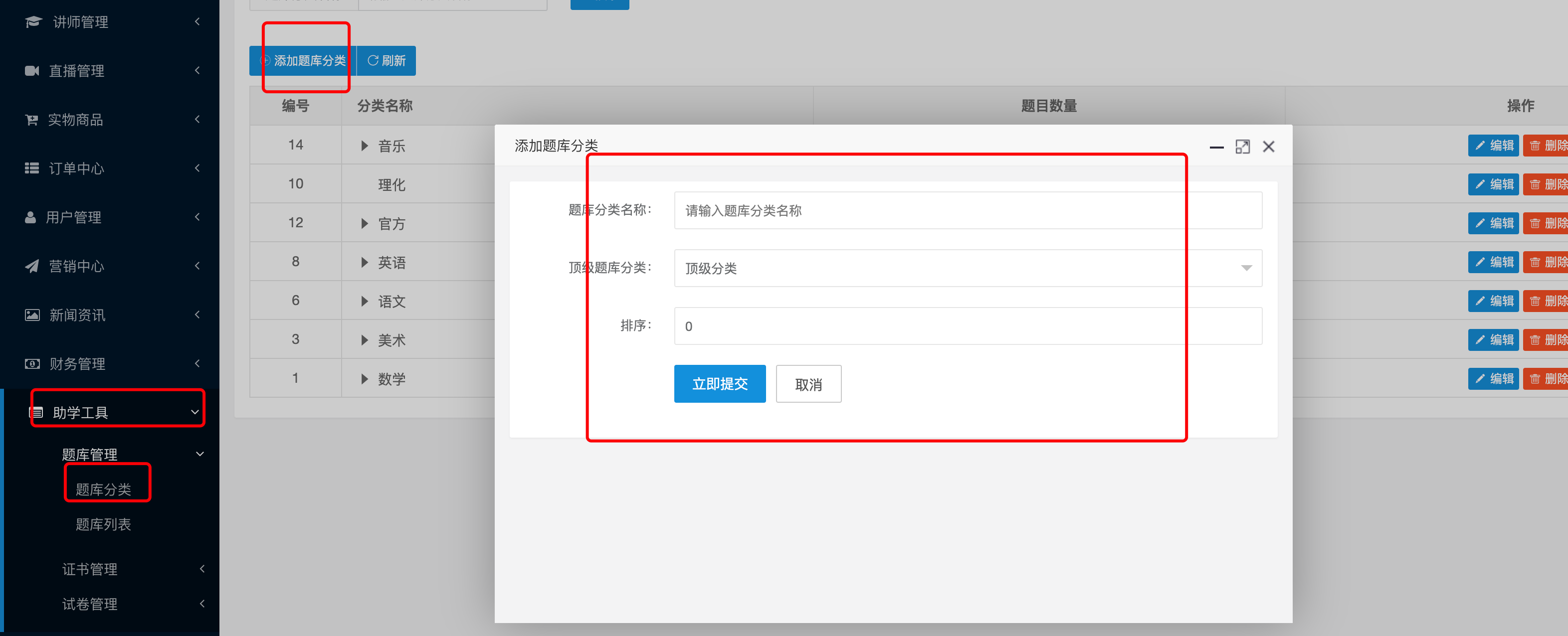Click the 取消 button
Viewport: 1568px width, 636px height.
[x=808, y=384]
